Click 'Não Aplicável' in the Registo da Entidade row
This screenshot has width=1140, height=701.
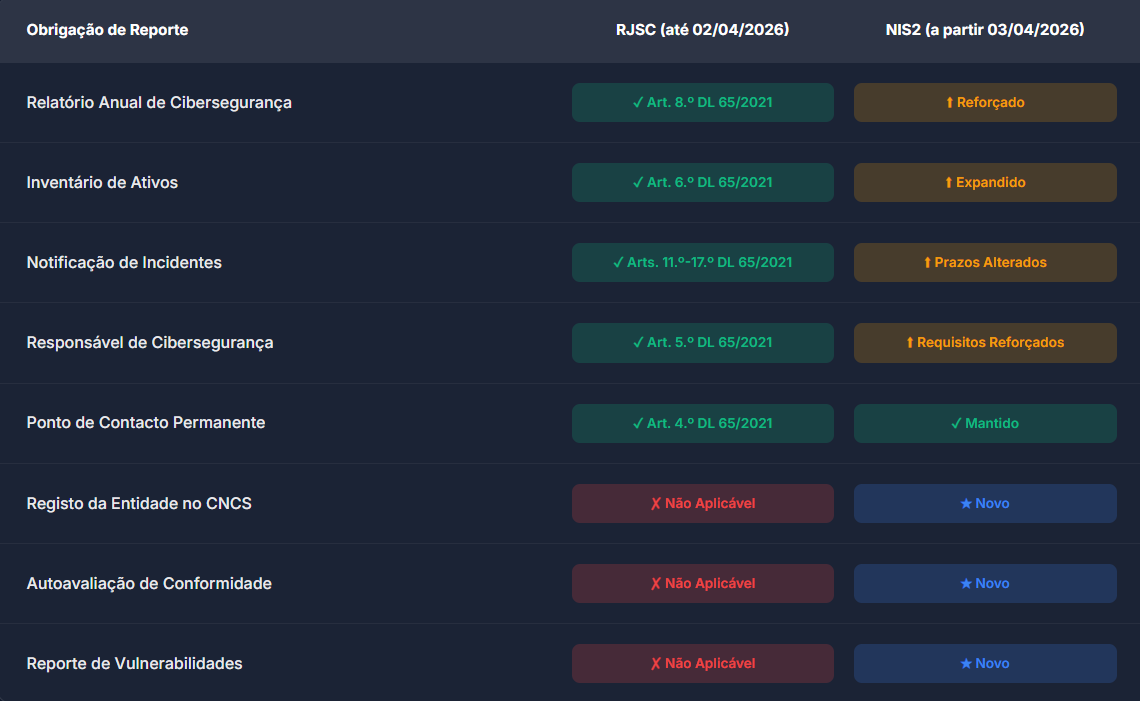coord(702,503)
